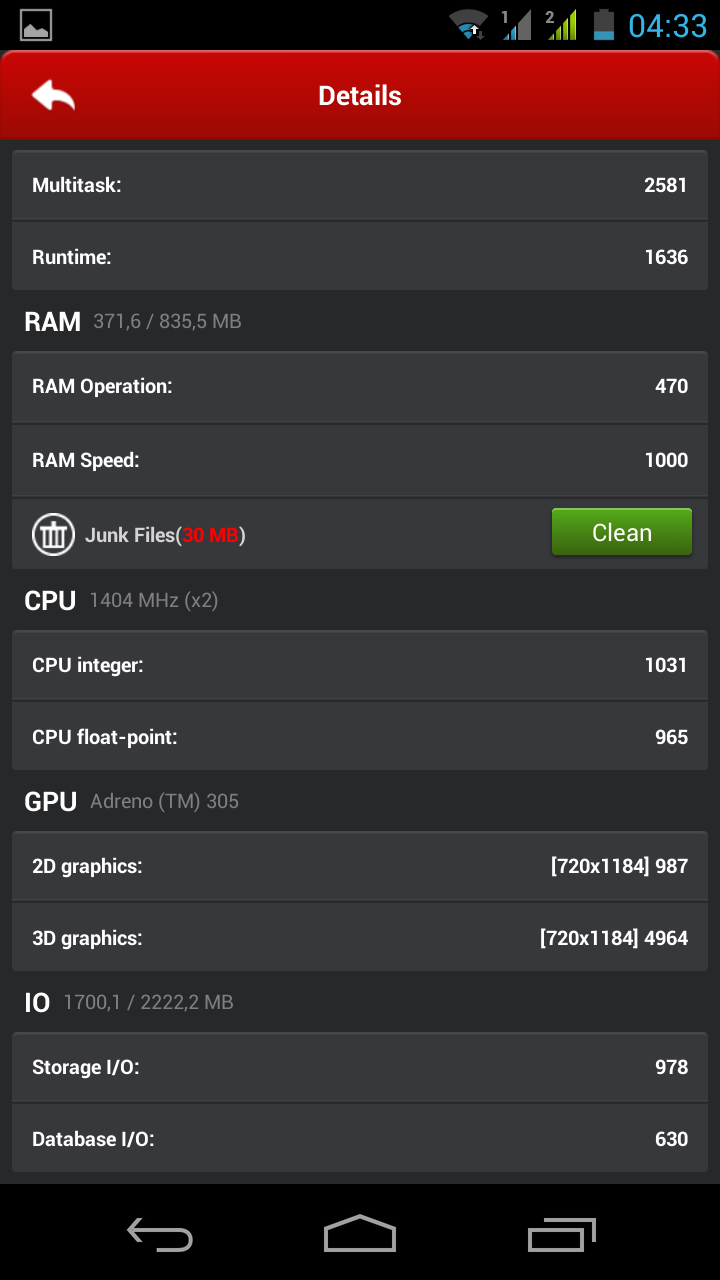Select the Database I/O score row
This screenshot has height=1280, width=720.
pyautogui.click(x=360, y=1139)
